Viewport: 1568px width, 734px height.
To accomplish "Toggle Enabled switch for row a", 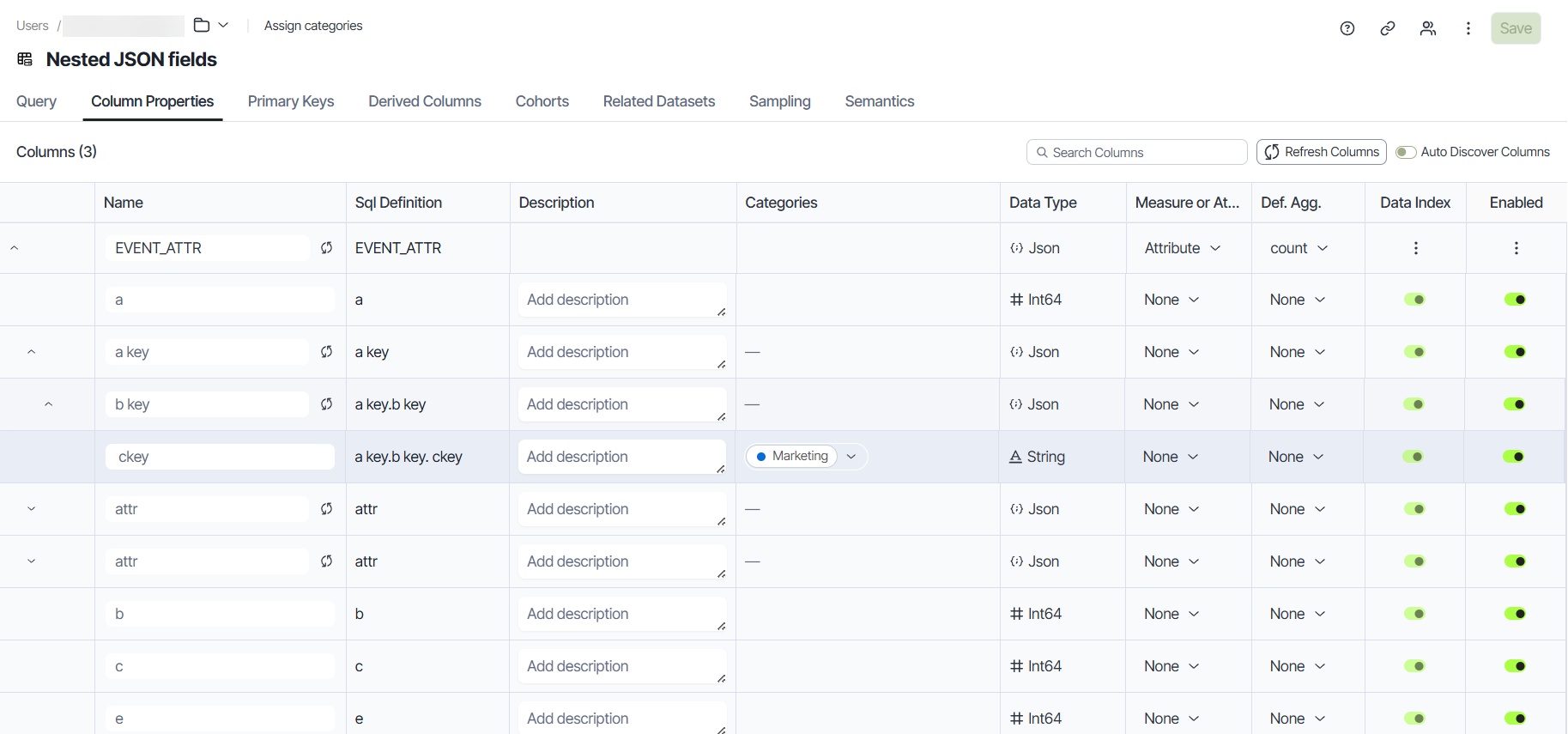I will click(1516, 300).
